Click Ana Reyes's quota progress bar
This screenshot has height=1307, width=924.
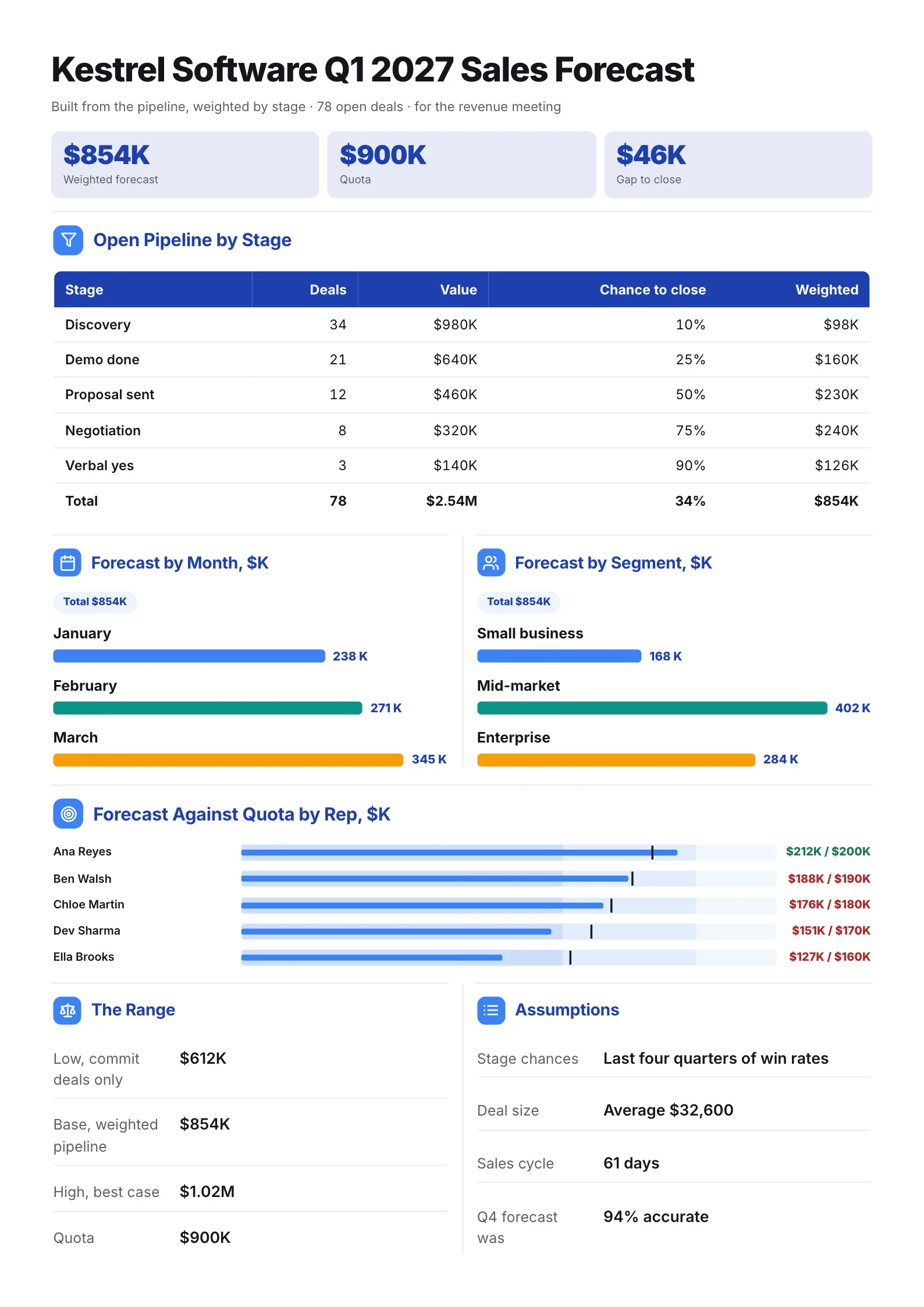[509, 853]
